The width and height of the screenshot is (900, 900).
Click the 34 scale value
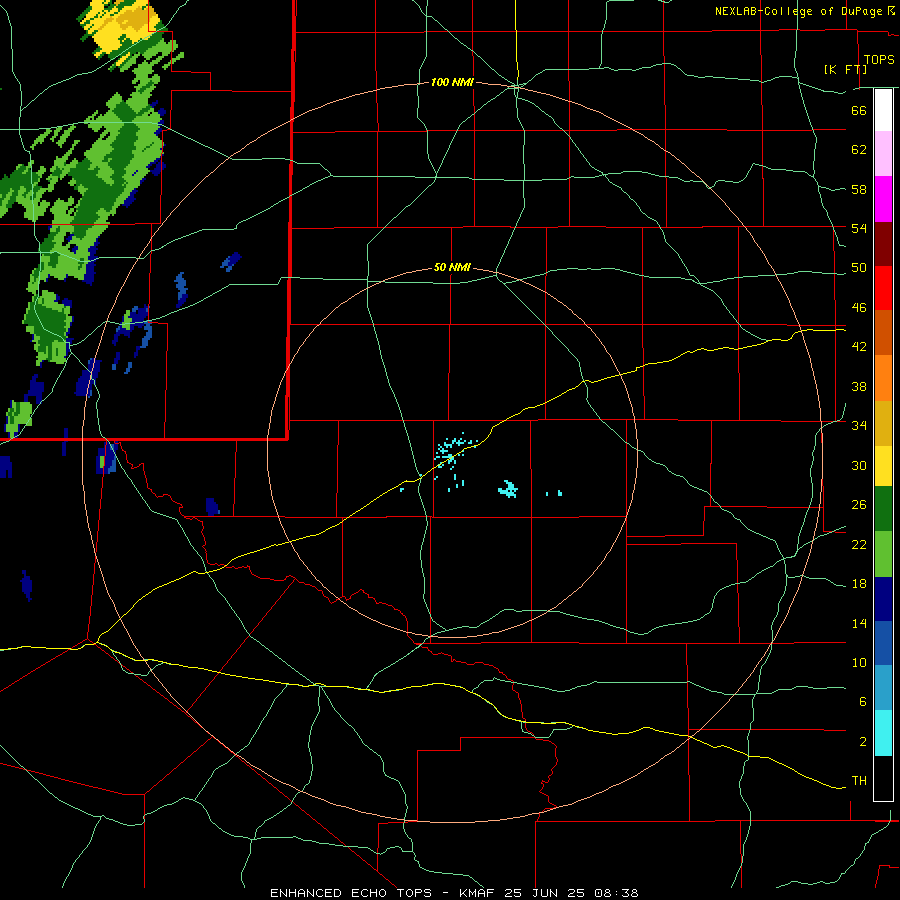(859, 426)
